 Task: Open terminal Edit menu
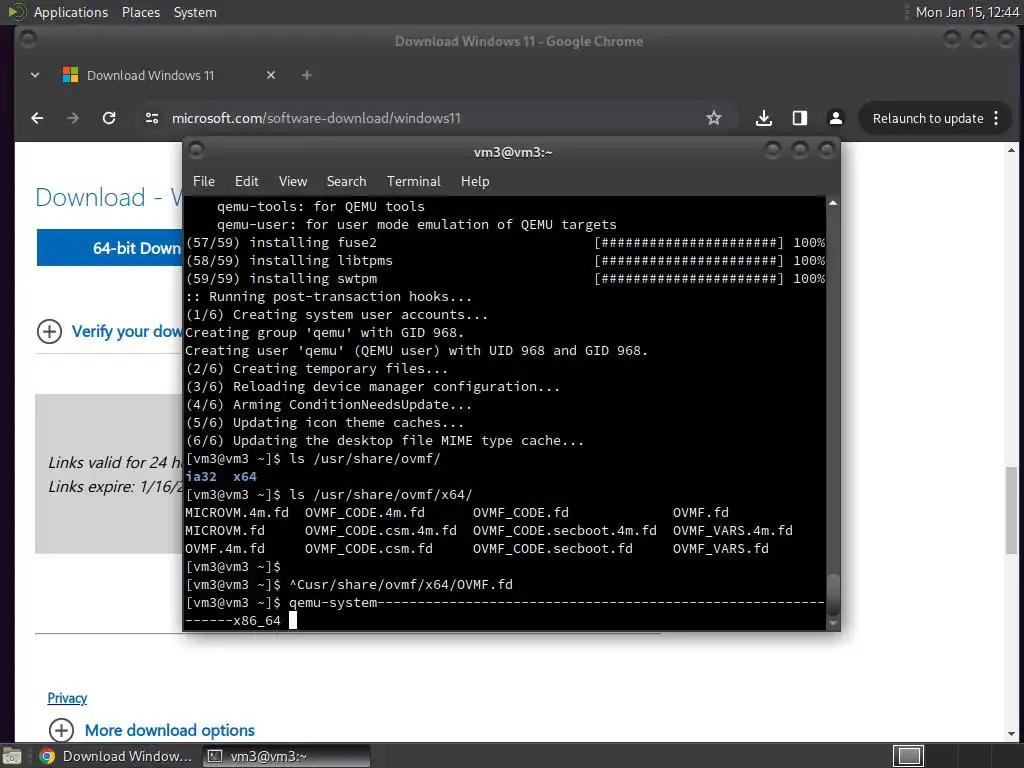click(247, 182)
